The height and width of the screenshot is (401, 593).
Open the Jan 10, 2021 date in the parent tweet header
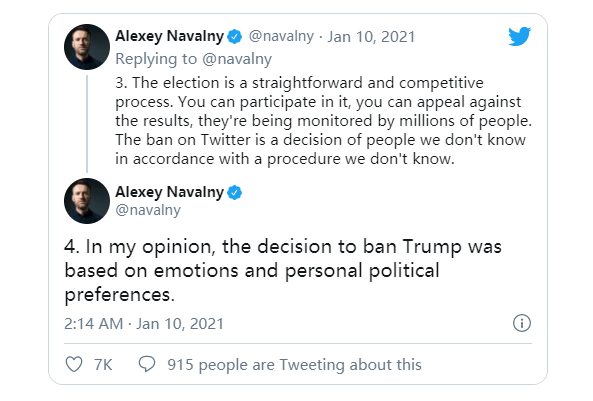tap(371, 37)
